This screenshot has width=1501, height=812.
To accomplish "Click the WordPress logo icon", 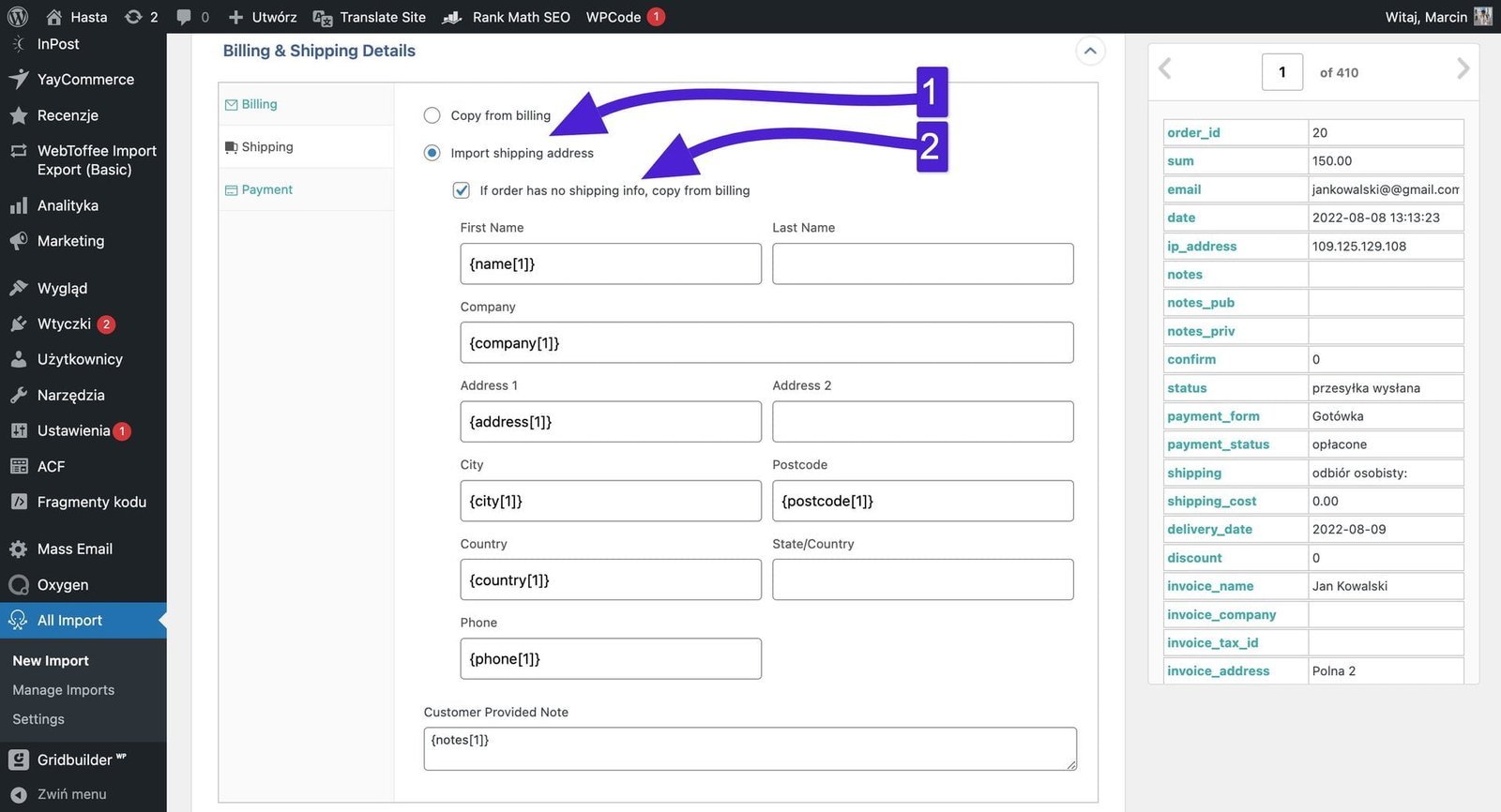I will [x=17, y=17].
